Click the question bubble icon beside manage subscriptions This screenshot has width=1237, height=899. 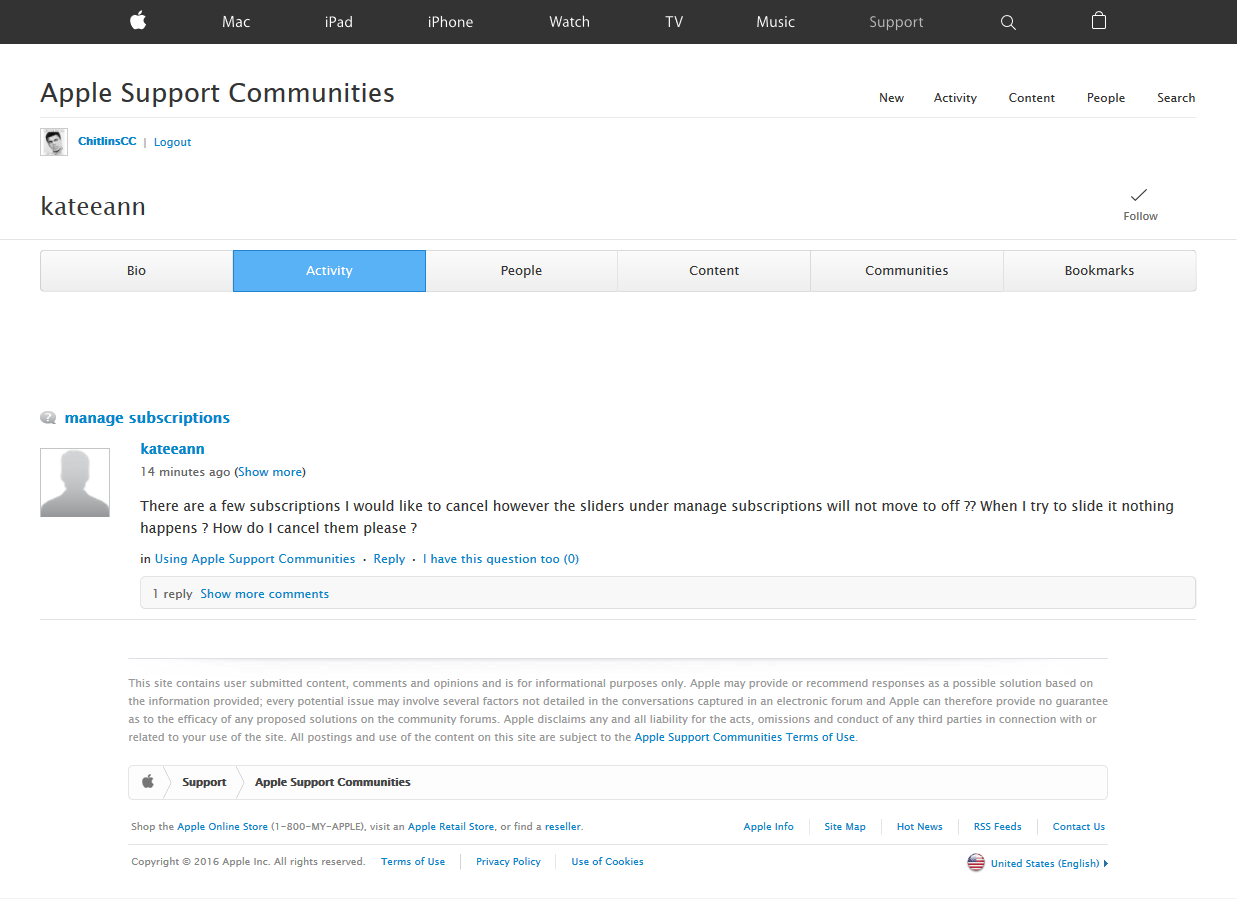coord(48,418)
